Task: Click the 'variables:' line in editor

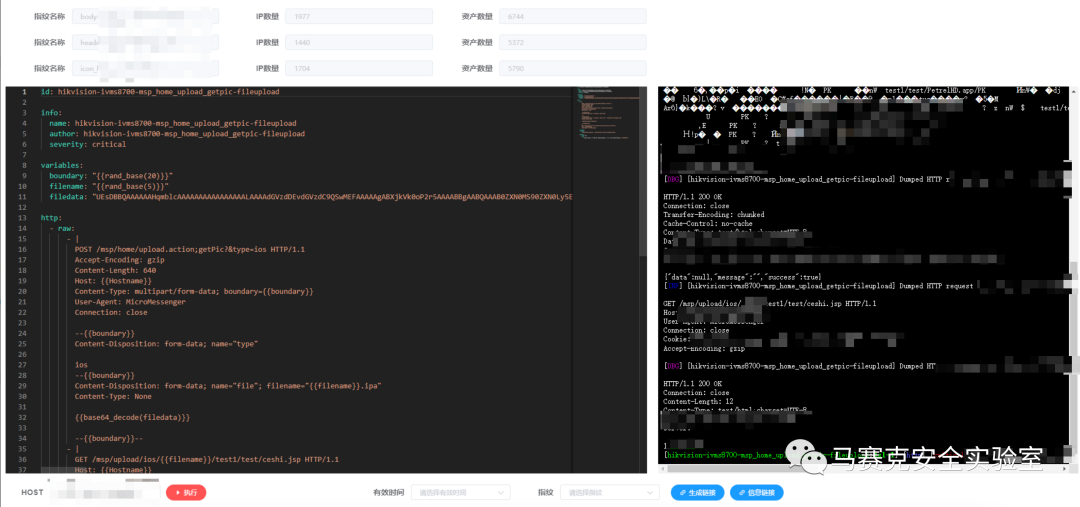Action: (x=61, y=165)
